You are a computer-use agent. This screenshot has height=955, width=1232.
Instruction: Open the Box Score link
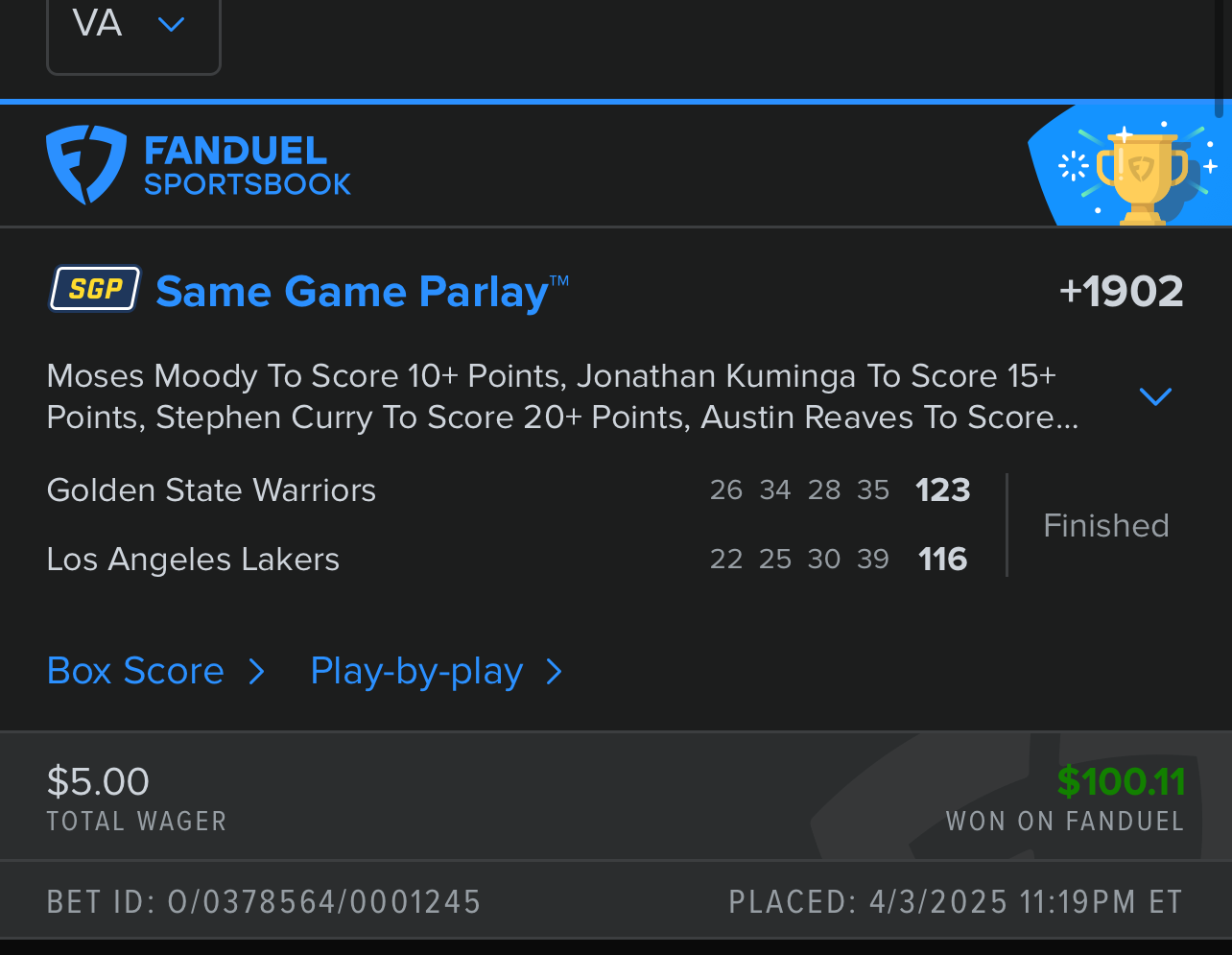135,672
